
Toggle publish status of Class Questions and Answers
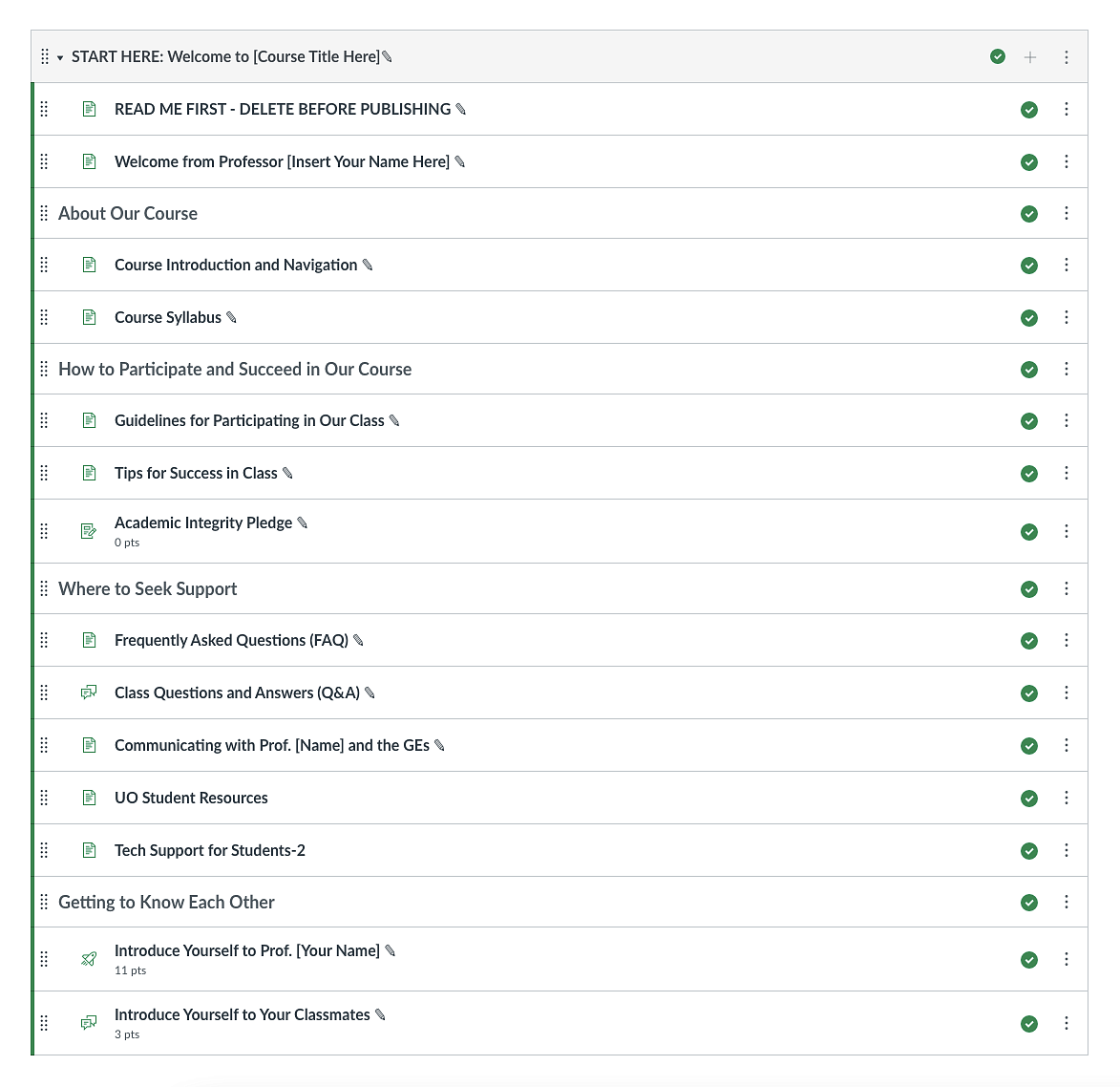[x=1029, y=693]
